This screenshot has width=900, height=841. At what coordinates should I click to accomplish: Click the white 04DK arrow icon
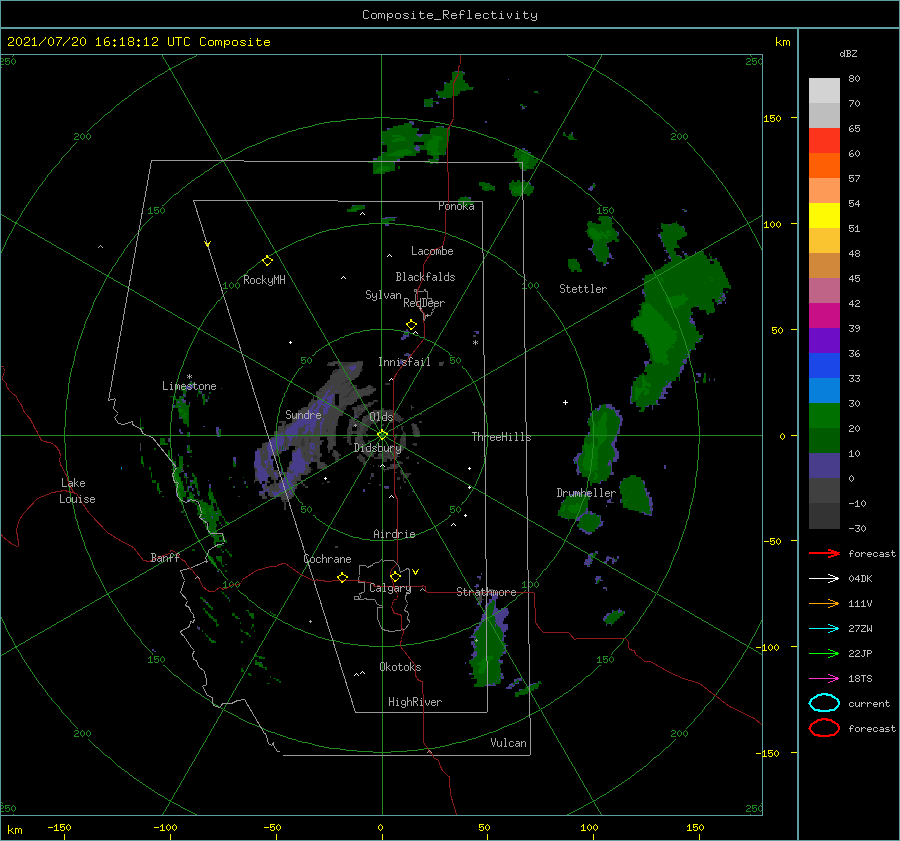point(824,579)
